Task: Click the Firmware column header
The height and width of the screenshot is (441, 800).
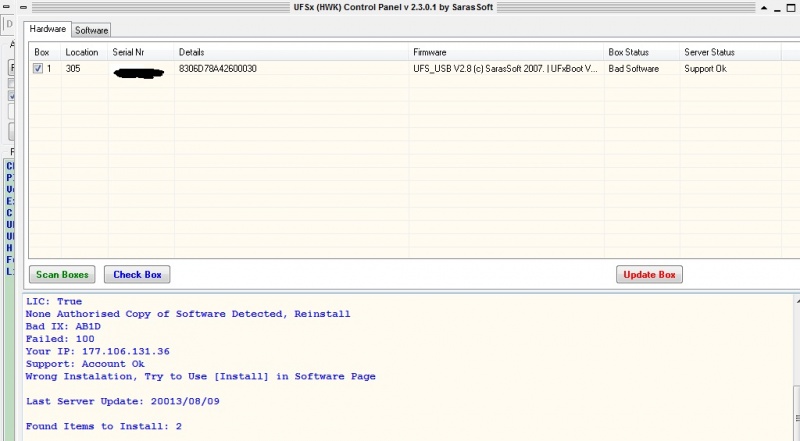Action: (430, 52)
